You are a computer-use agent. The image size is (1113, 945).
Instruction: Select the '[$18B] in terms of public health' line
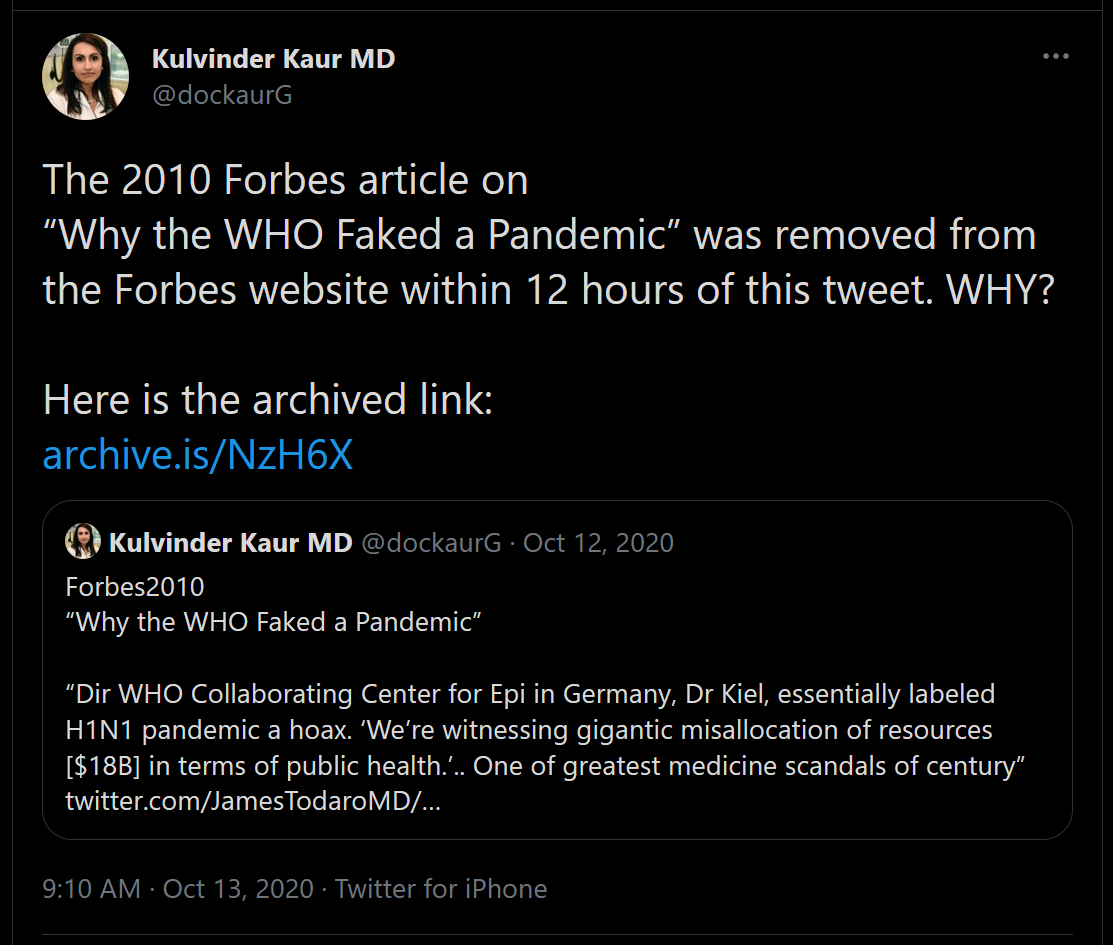click(545, 766)
